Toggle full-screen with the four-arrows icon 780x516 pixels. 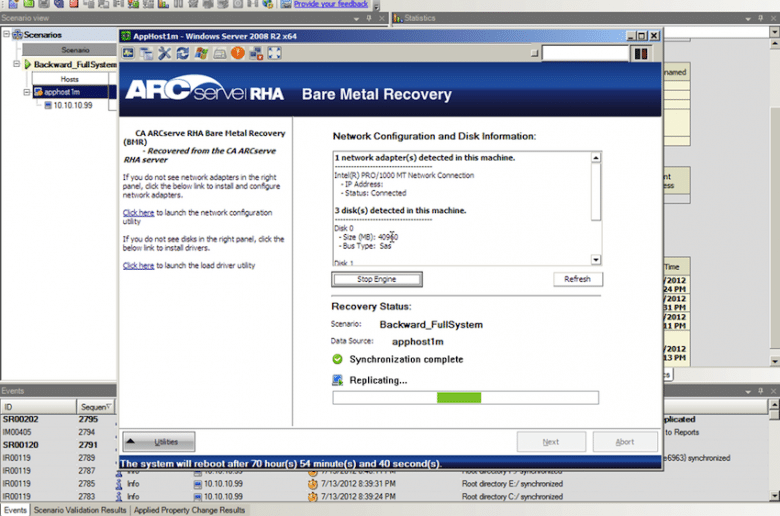274,53
